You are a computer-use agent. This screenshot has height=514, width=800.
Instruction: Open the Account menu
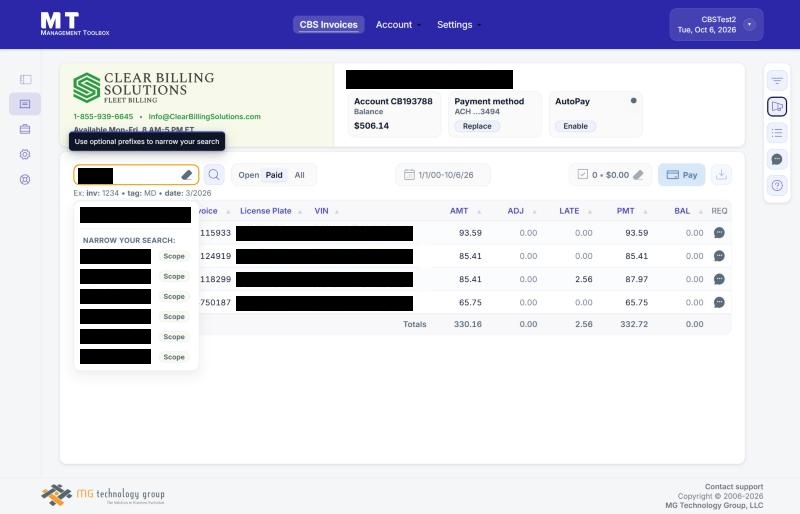click(398, 25)
